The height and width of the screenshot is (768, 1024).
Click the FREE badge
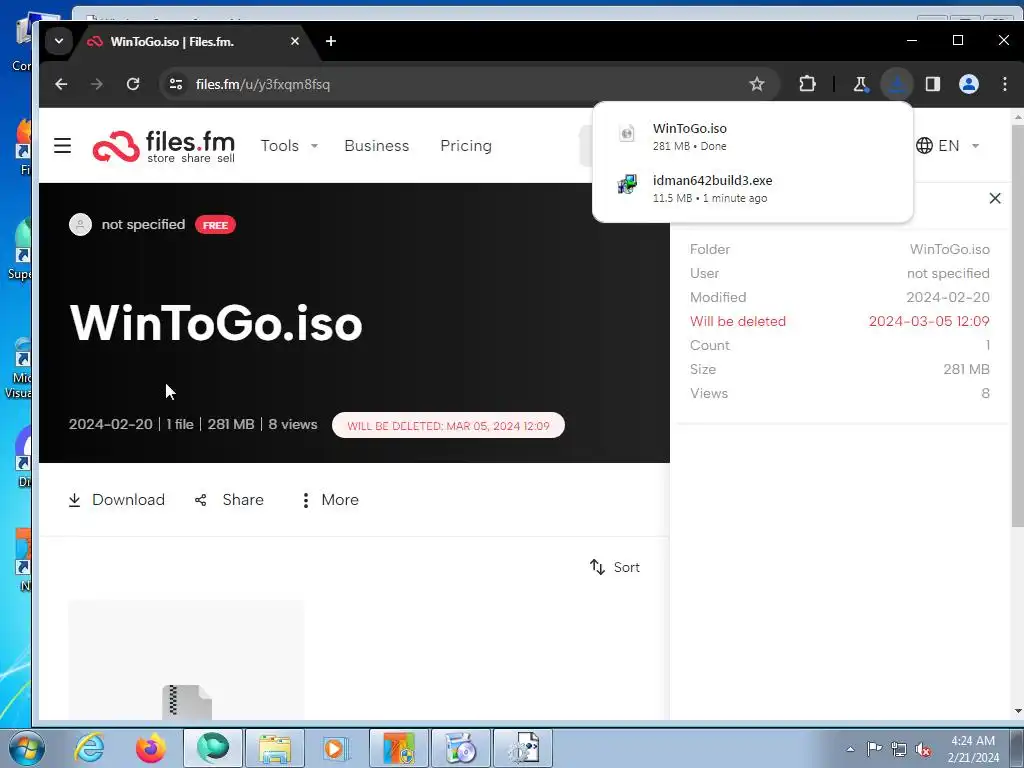pos(216,225)
